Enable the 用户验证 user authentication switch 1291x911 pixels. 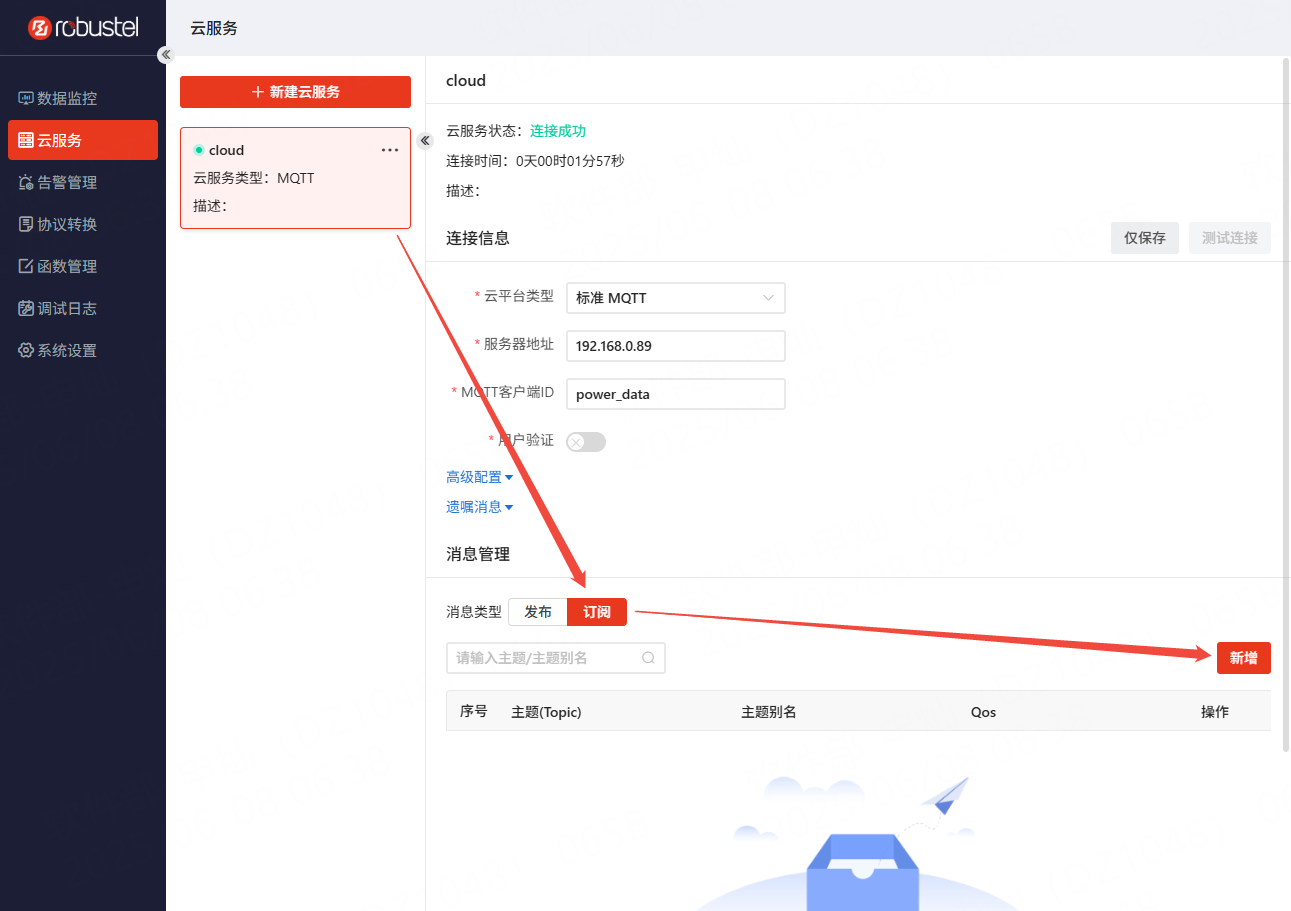tap(585, 442)
